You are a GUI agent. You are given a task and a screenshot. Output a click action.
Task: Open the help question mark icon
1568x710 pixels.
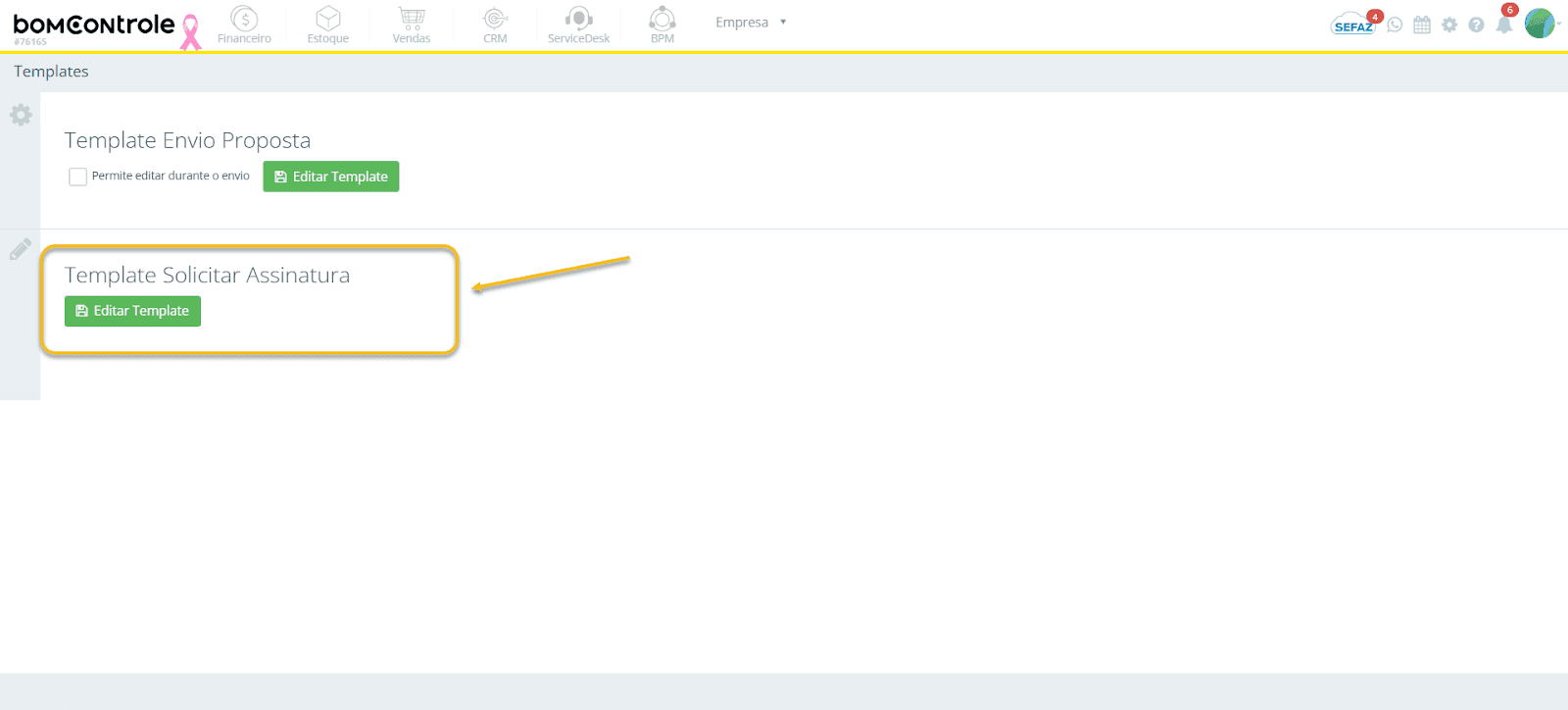pyautogui.click(x=1476, y=25)
